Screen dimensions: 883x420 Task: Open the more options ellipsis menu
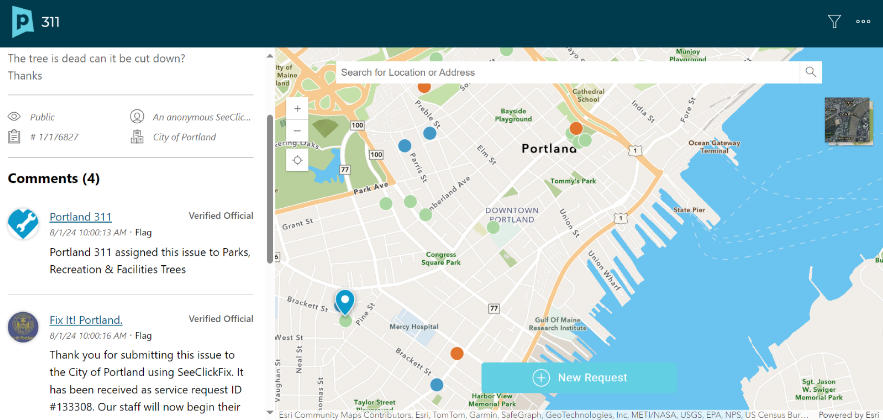863,22
